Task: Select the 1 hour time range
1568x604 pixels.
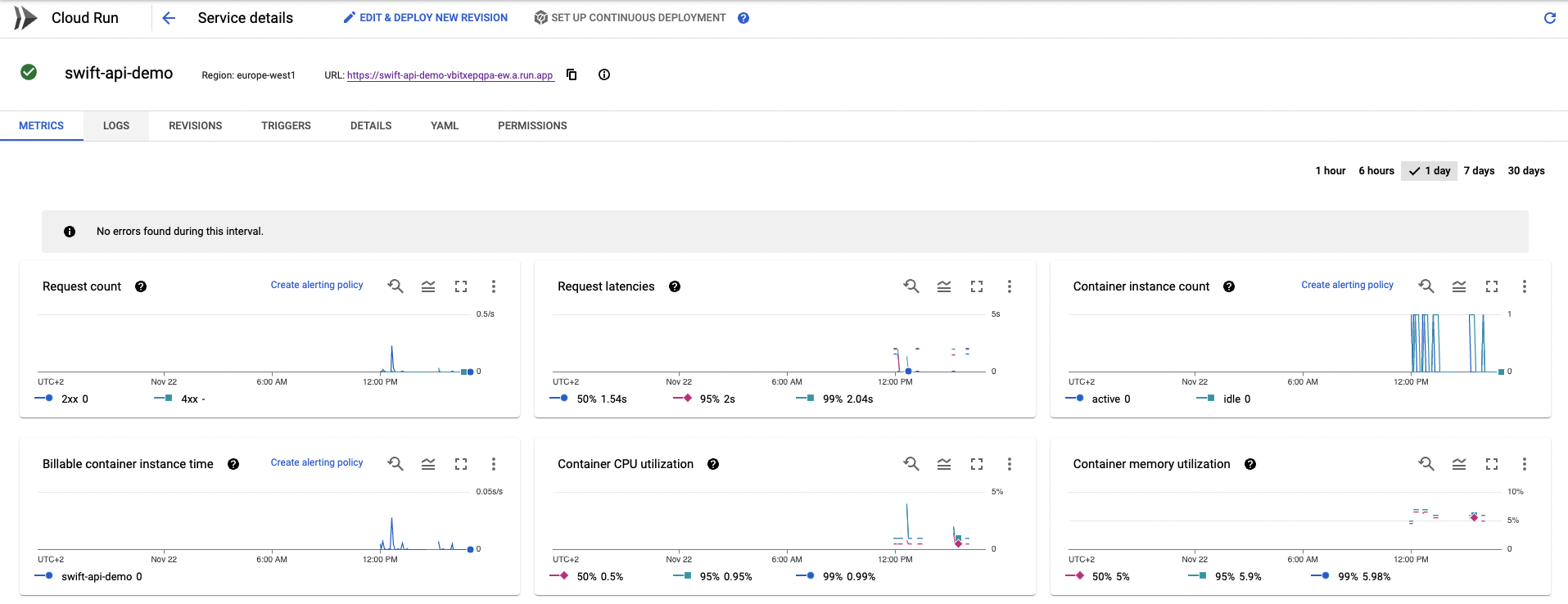Action: [1331, 171]
